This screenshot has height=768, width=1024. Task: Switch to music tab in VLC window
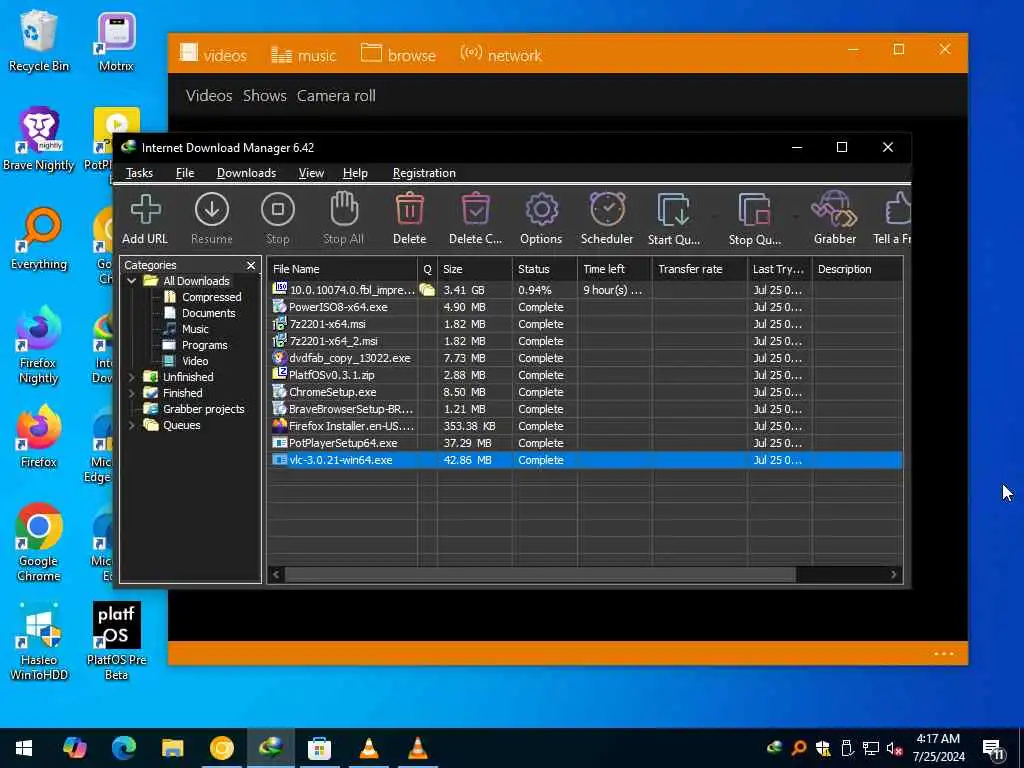(x=304, y=55)
